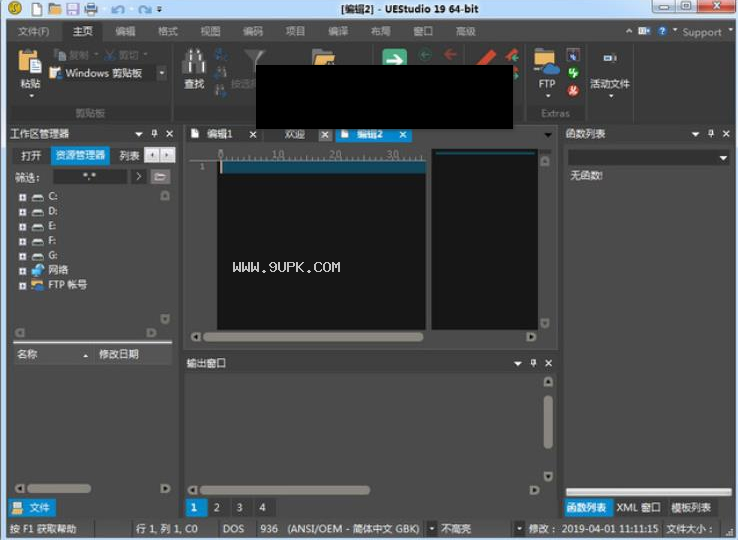The image size is (738, 540).
Task: Click the Redo arrow icon
Action: coord(145,9)
